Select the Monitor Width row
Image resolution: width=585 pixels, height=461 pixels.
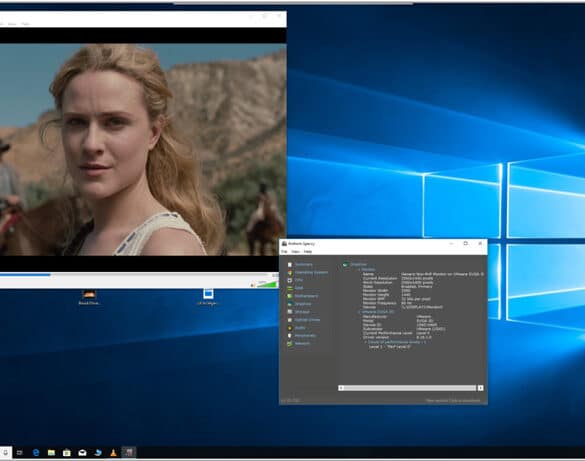point(387,291)
